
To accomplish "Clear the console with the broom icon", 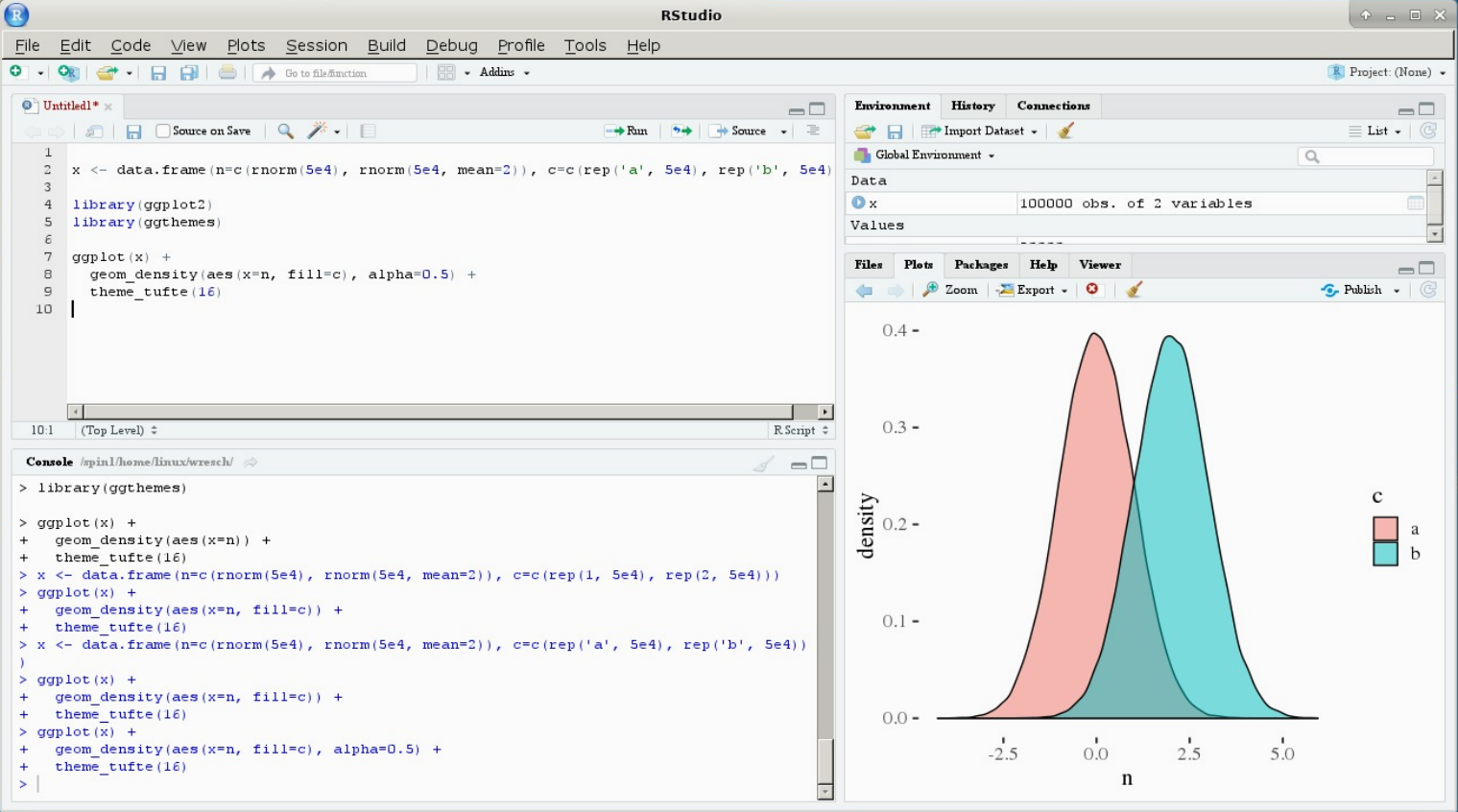I will tap(763, 465).
